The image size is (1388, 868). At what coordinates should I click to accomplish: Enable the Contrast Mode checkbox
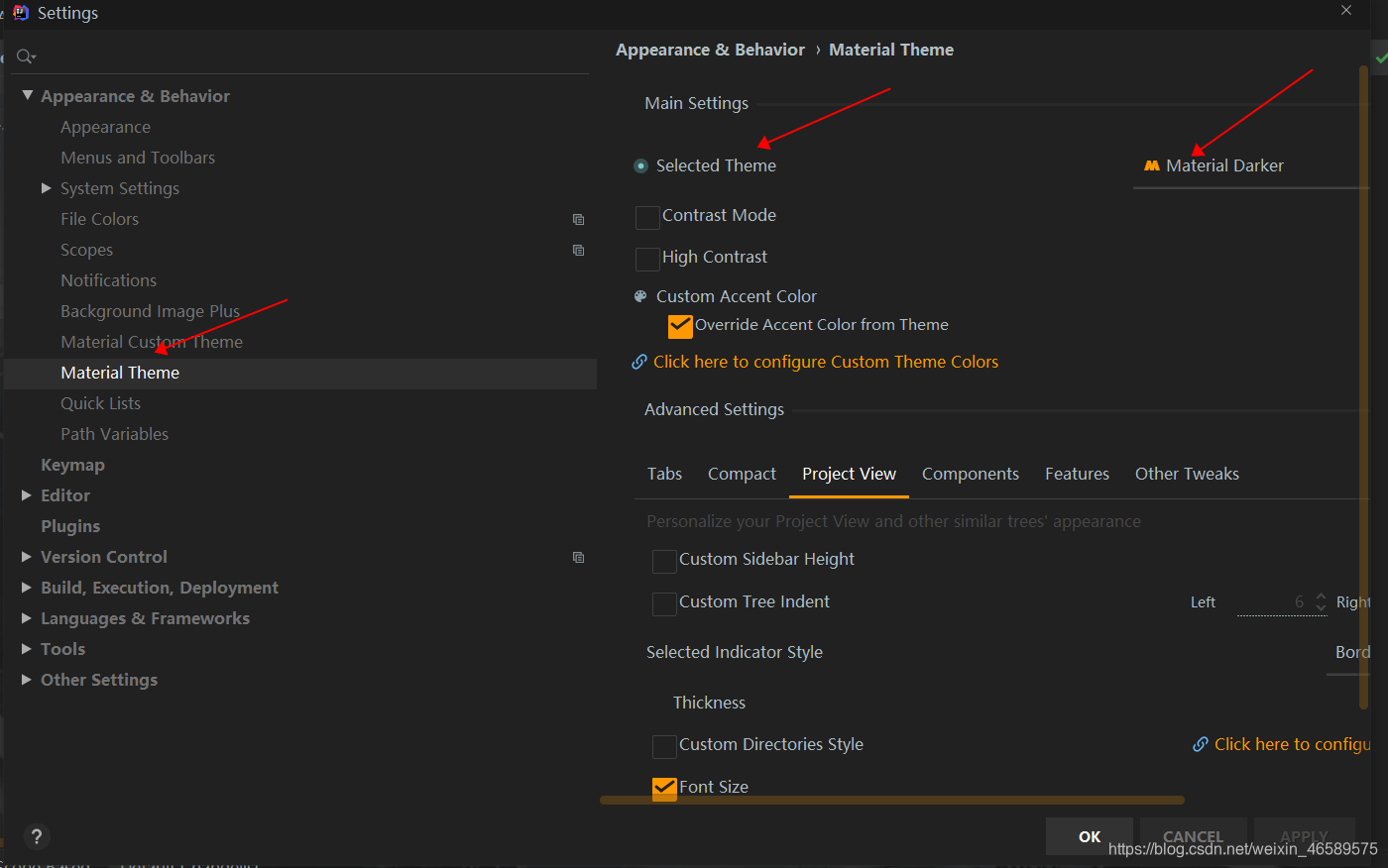coord(647,217)
